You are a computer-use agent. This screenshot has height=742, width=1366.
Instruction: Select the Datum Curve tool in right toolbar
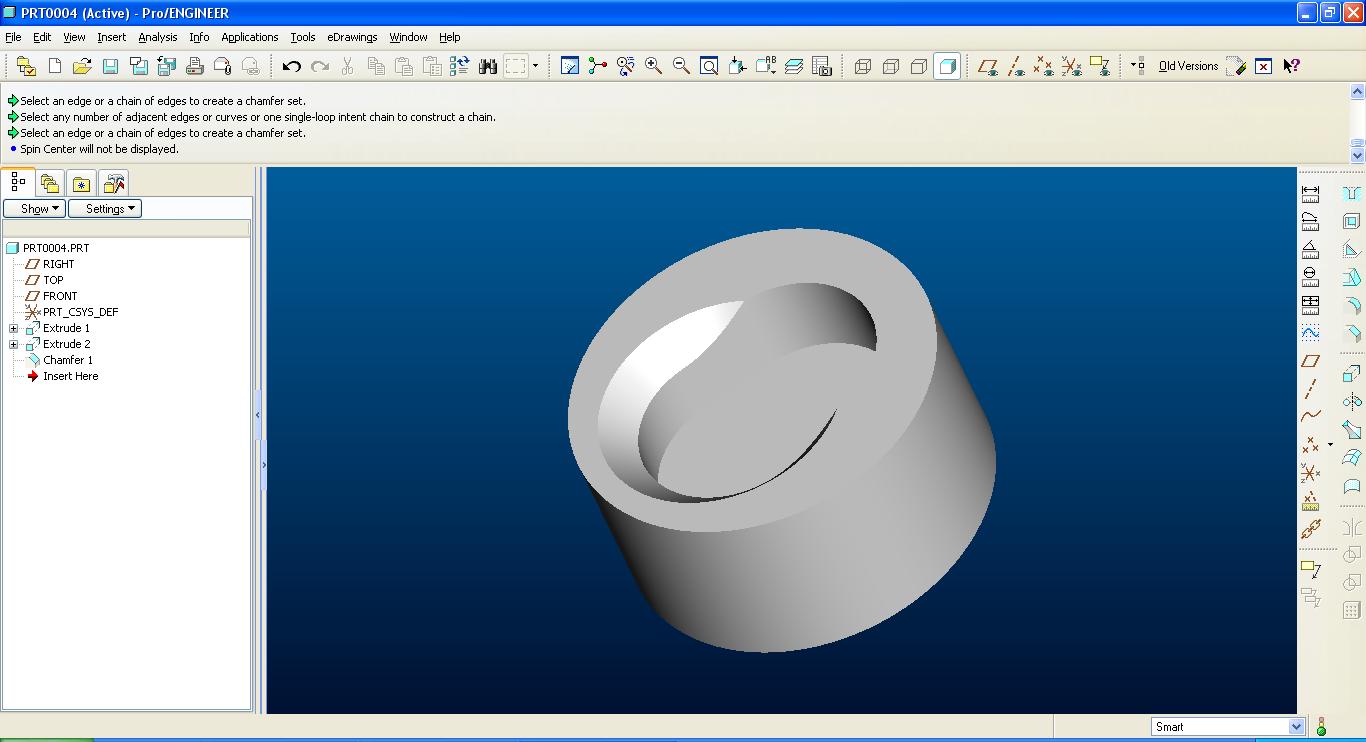pyautogui.click(x=1311, y=416)
